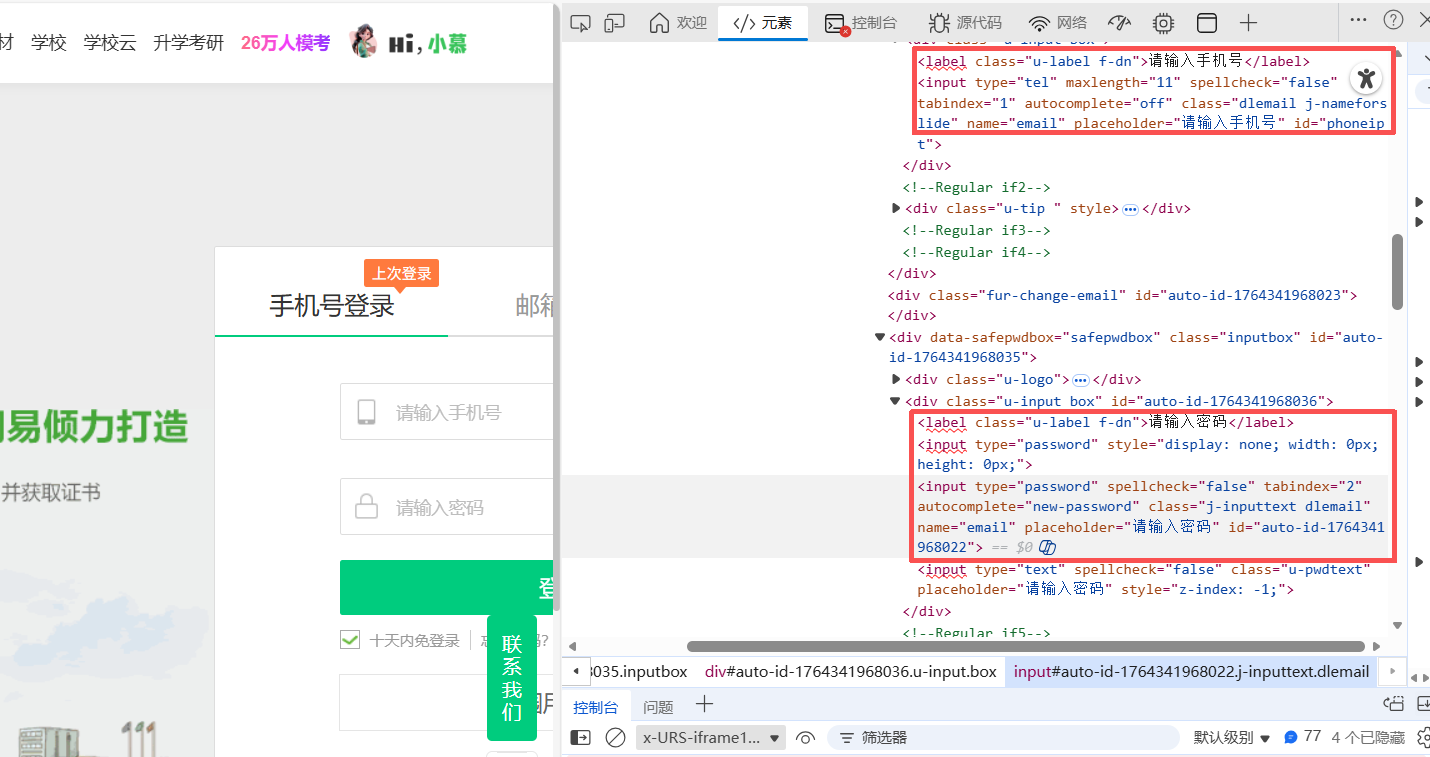Click the Hi, 小慕 avatar

click(408, 42)
